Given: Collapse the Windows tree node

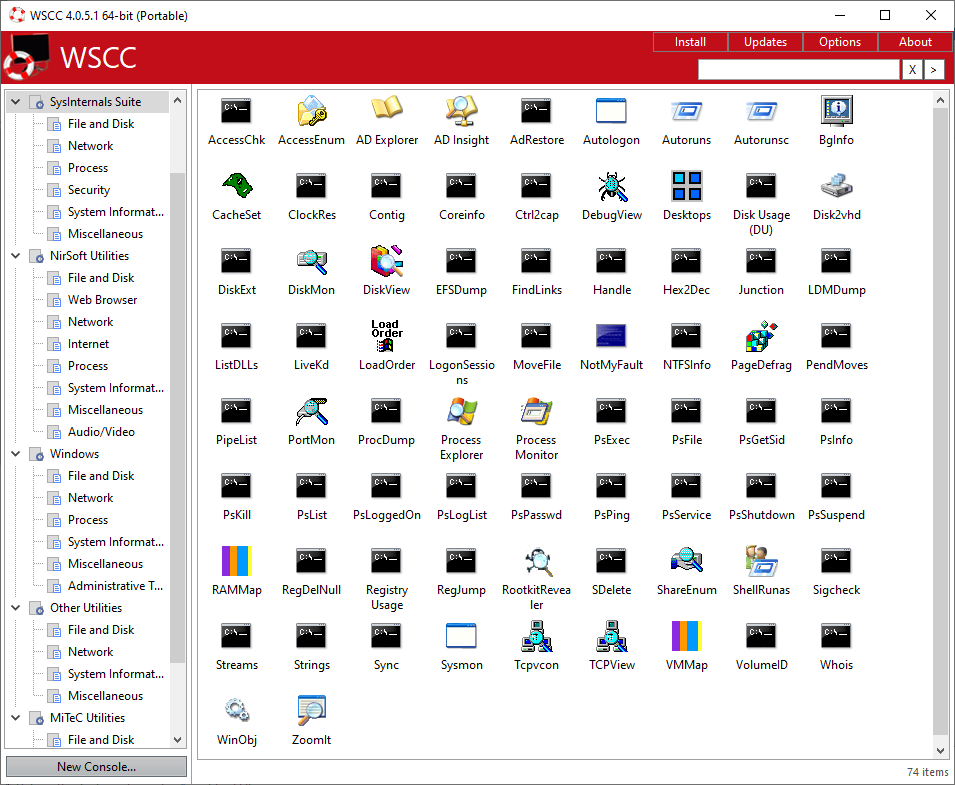Looking at the screenshot, I should [x=16, y=454].
